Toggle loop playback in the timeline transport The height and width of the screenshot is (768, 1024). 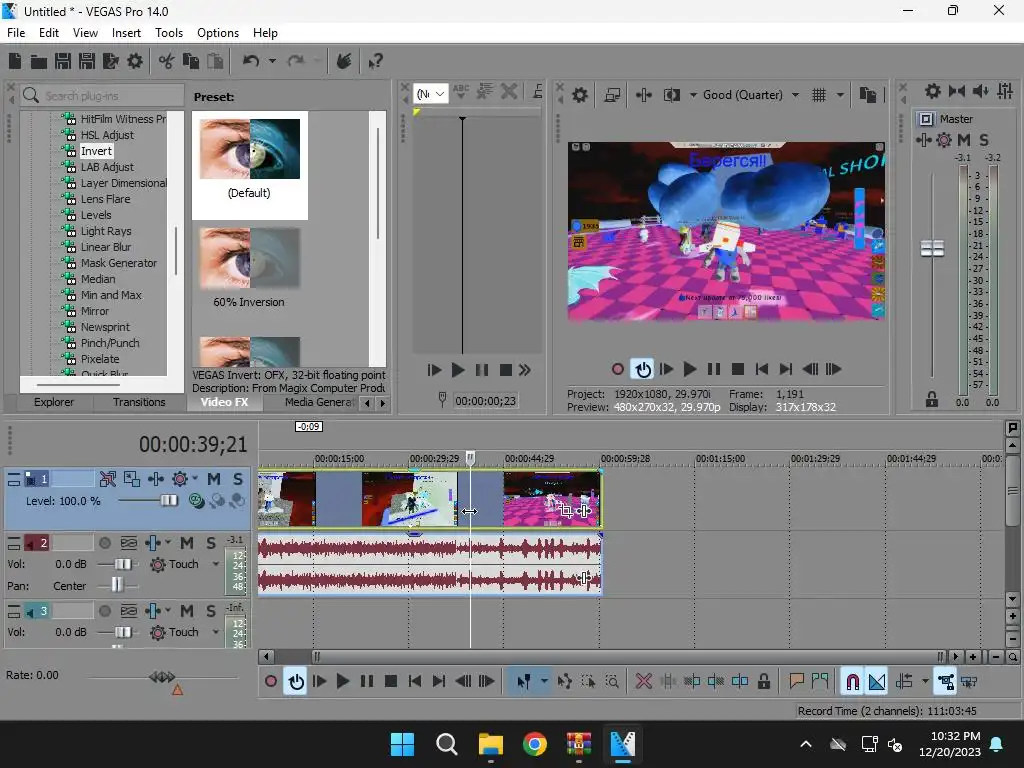[x=296, y=681]
